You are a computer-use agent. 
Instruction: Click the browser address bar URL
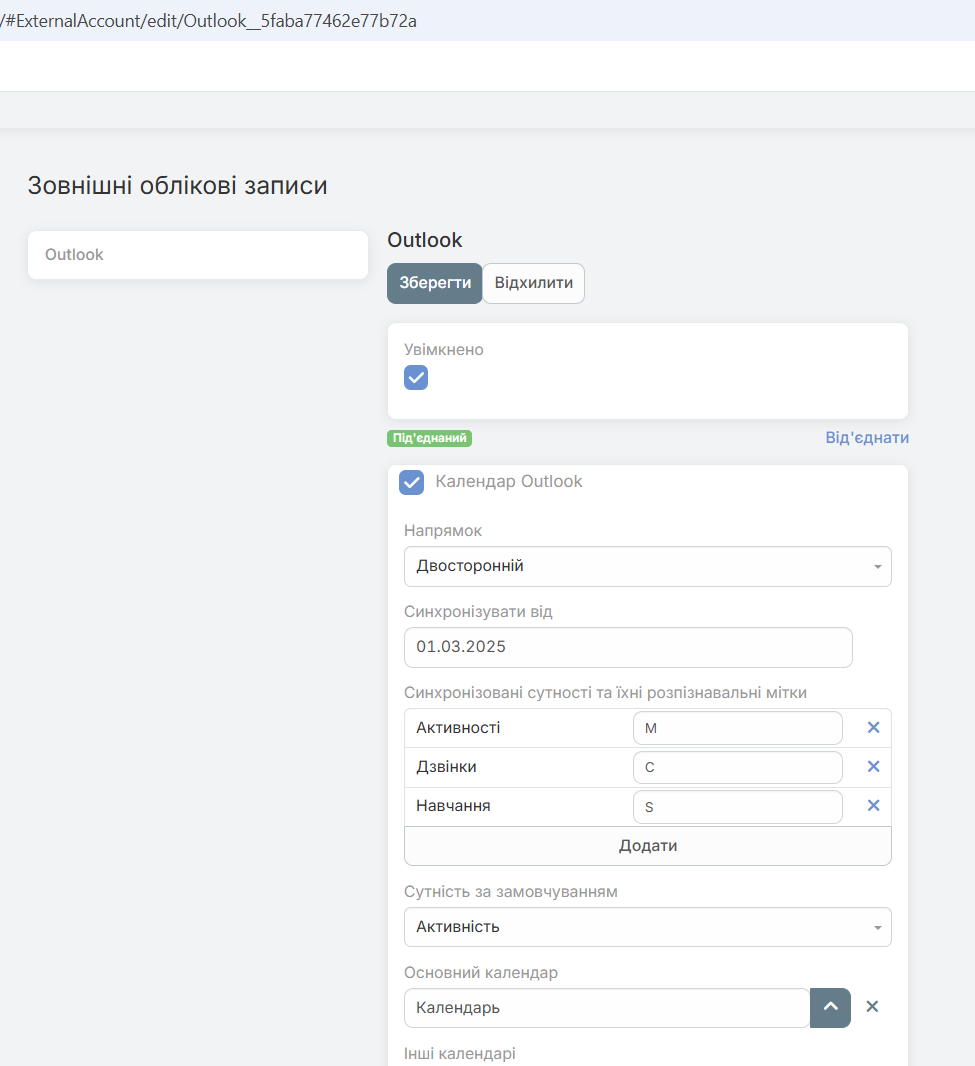pyautogui.click(x=208, y=21)
